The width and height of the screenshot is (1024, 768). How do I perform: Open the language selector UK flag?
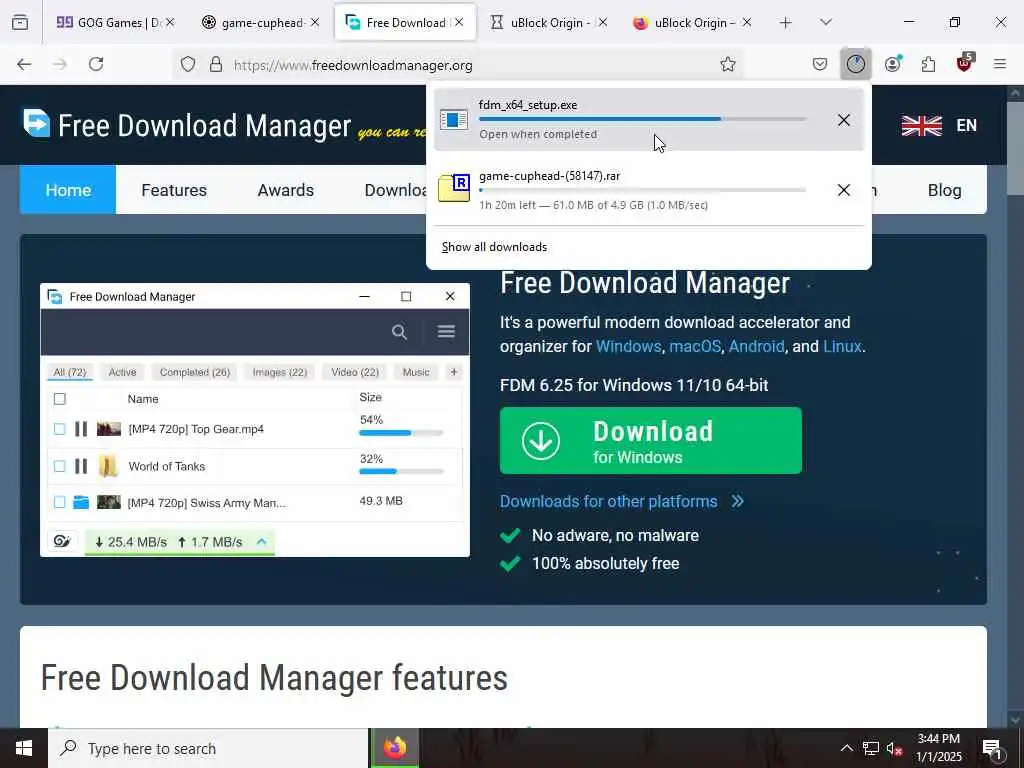(921, 125)
